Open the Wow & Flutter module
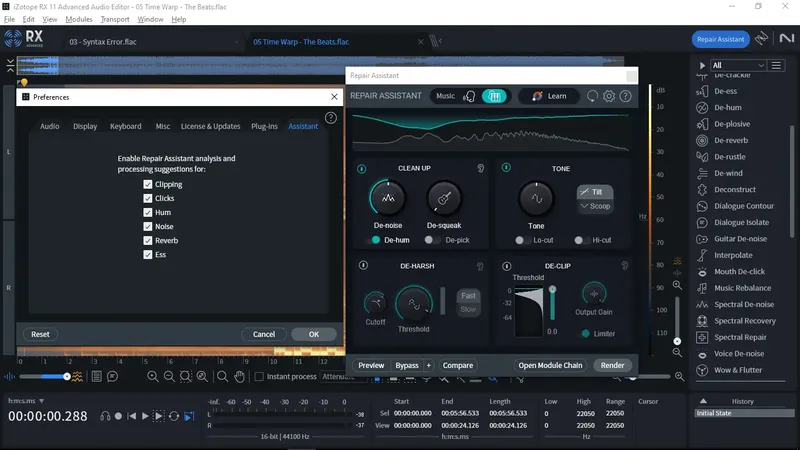 (x=738, y=370)
